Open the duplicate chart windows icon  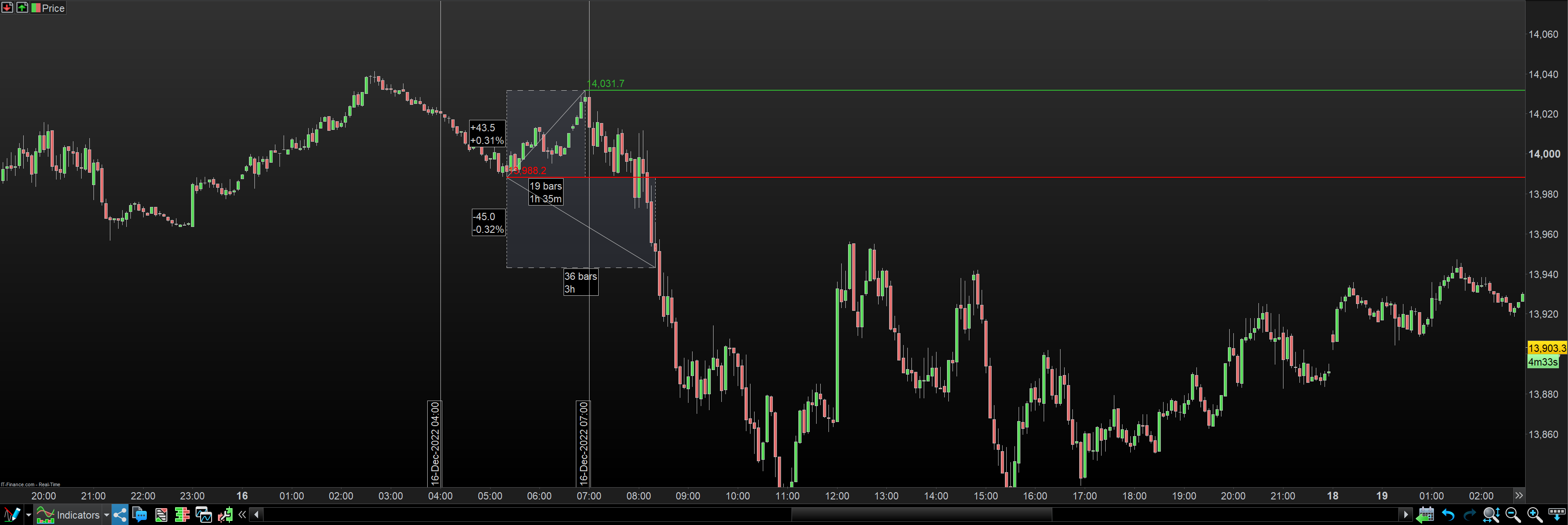click(203, 515)
